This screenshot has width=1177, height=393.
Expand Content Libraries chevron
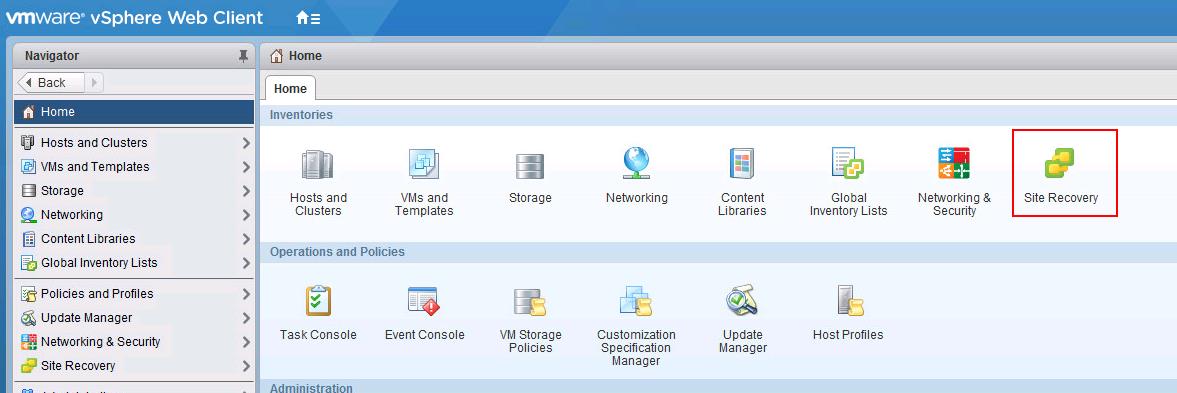coord(245,238)
